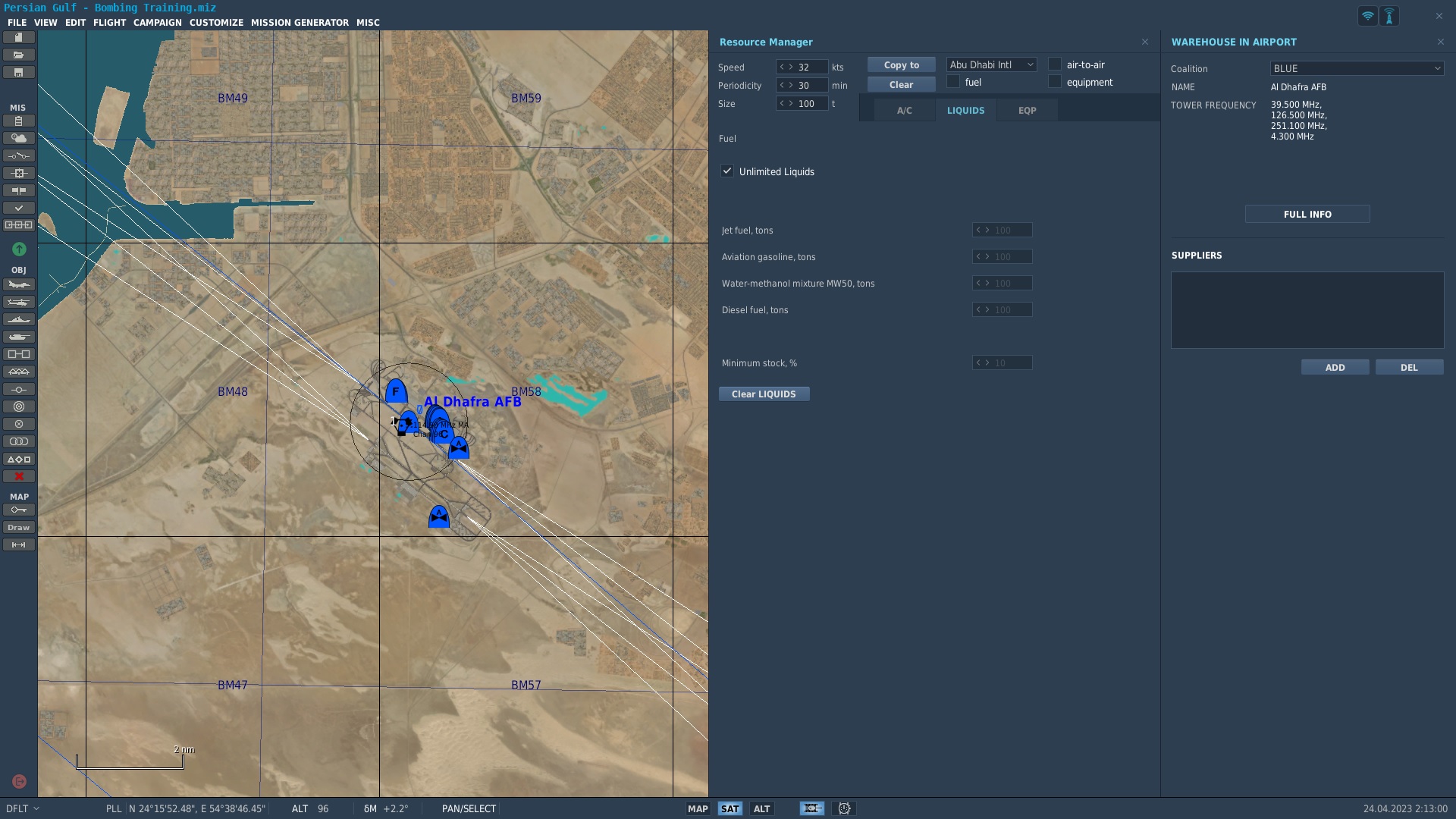Click the red X delete tool
This screenshot has height=819, width=1456.
coord(19,476)
